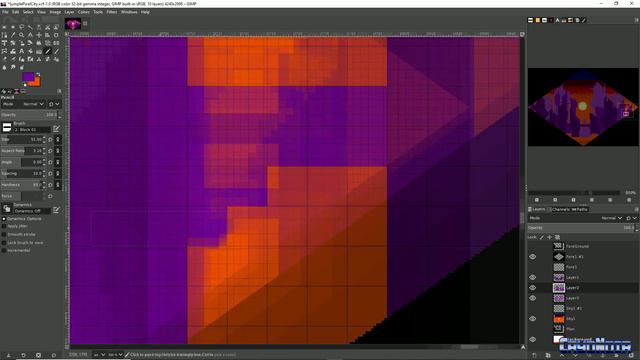
Task: Select the Crop tool
Action: [x=56, y=35]
